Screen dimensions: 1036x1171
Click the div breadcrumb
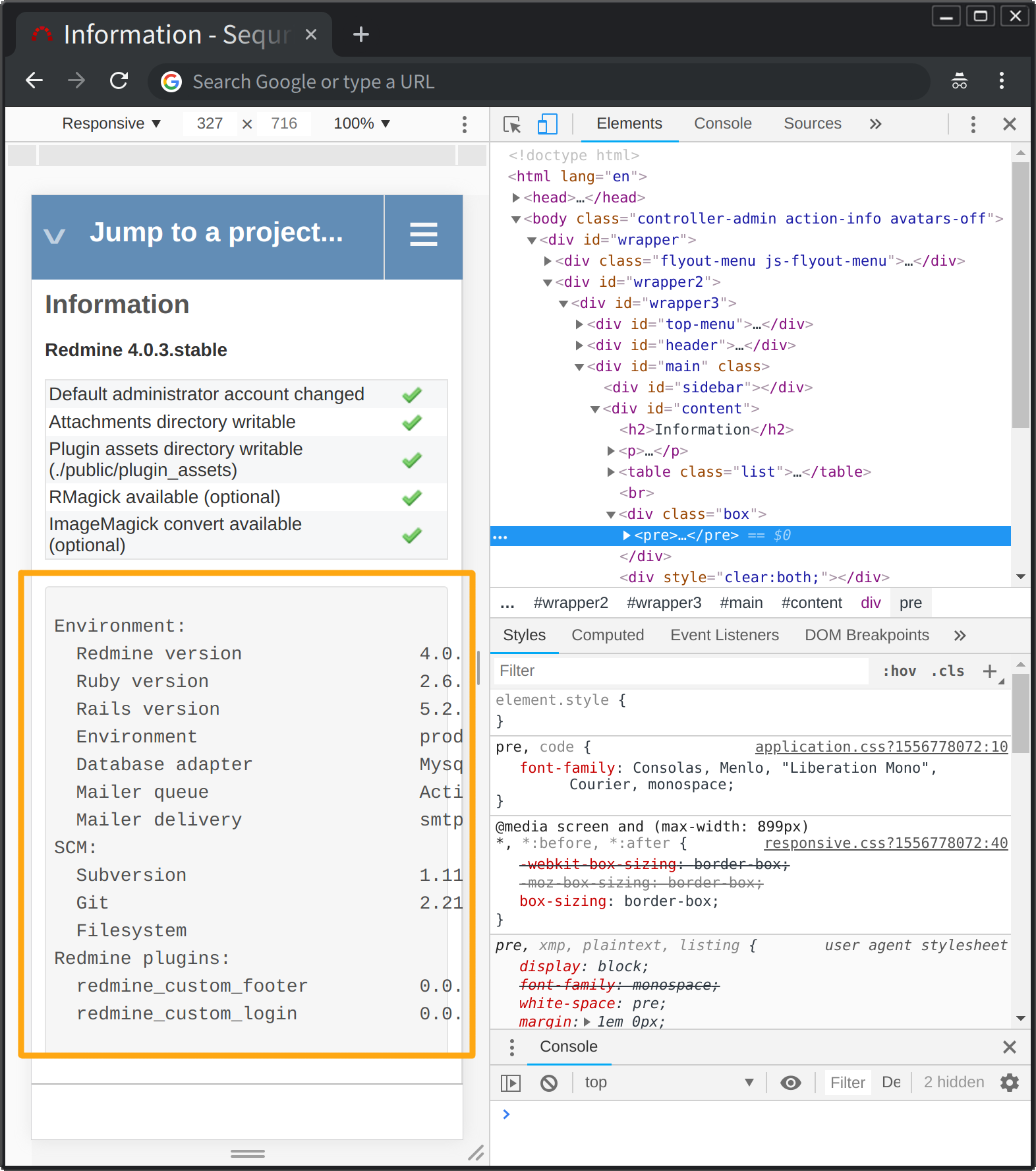tap(871, 603)
